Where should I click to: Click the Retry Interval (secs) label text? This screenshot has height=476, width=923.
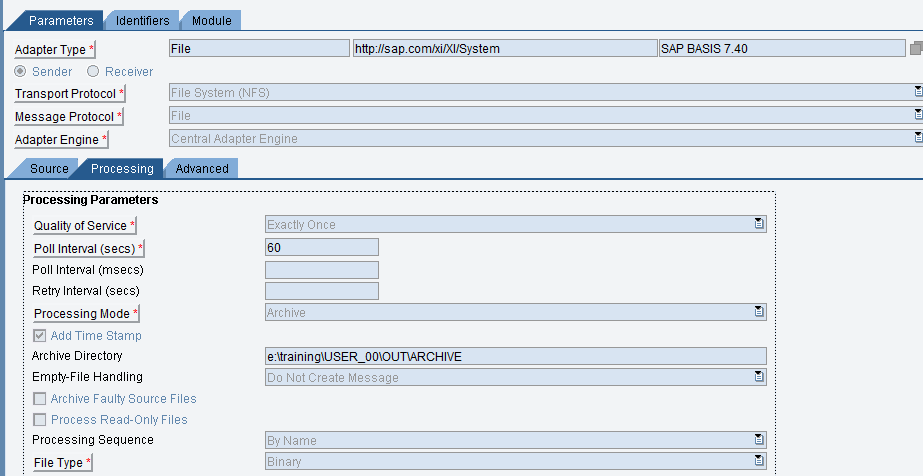(x=86, y=291)
